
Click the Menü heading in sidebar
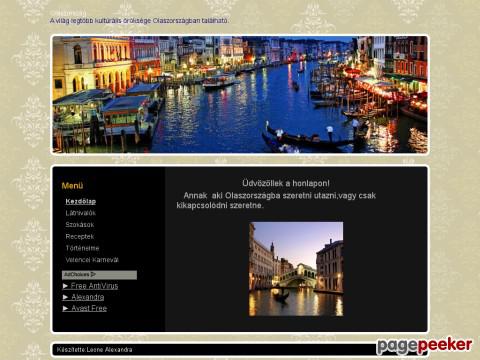point(72,186)
